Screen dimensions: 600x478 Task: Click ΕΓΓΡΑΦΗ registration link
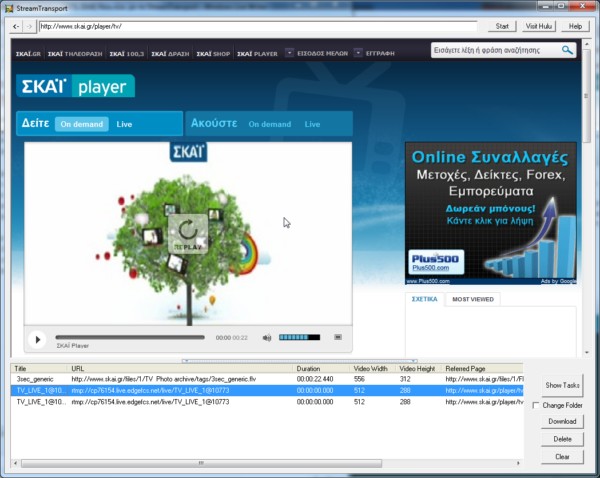pyautogui.click(x=380, y=54)
